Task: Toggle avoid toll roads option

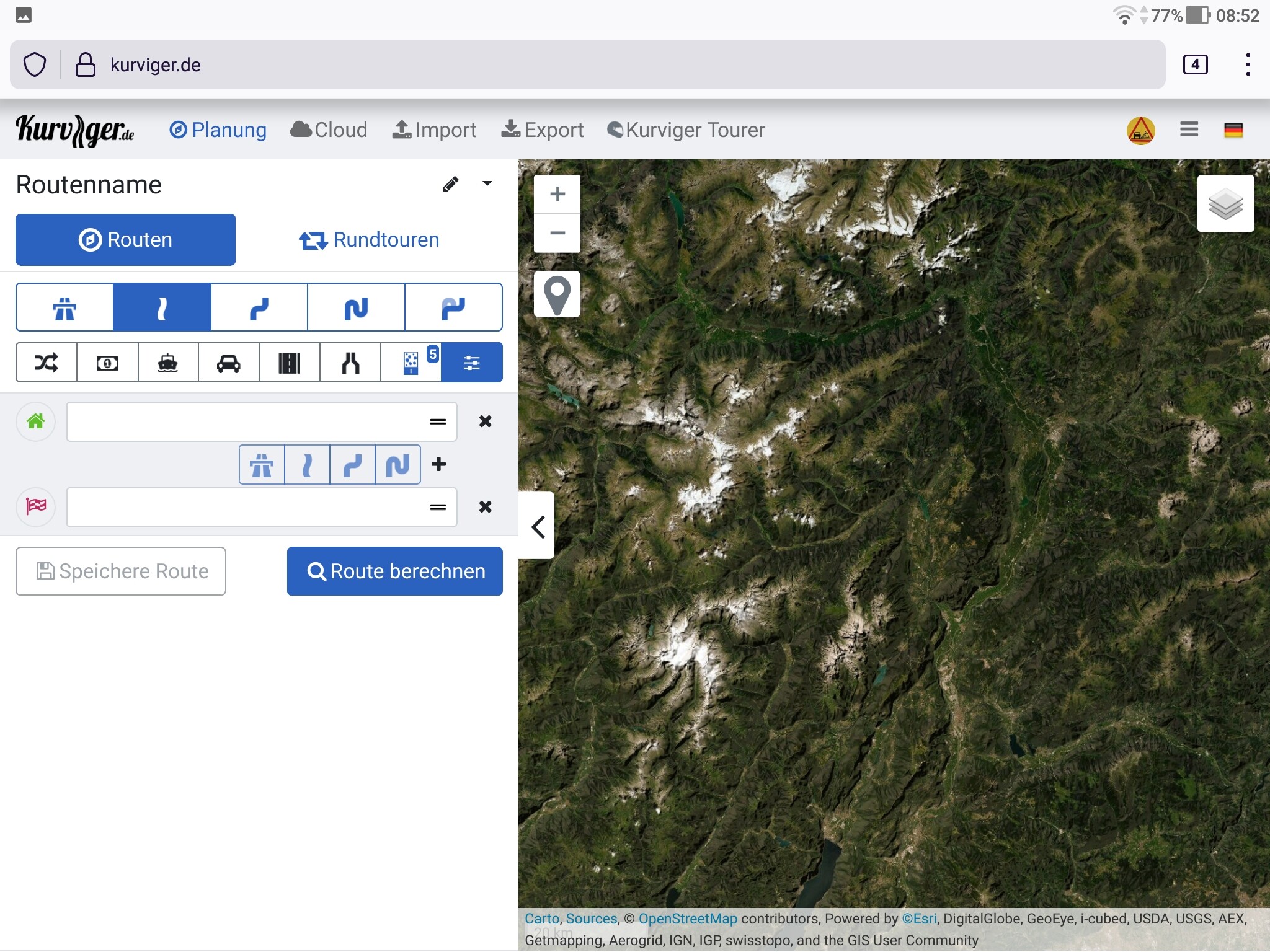Action: point(107,363)
